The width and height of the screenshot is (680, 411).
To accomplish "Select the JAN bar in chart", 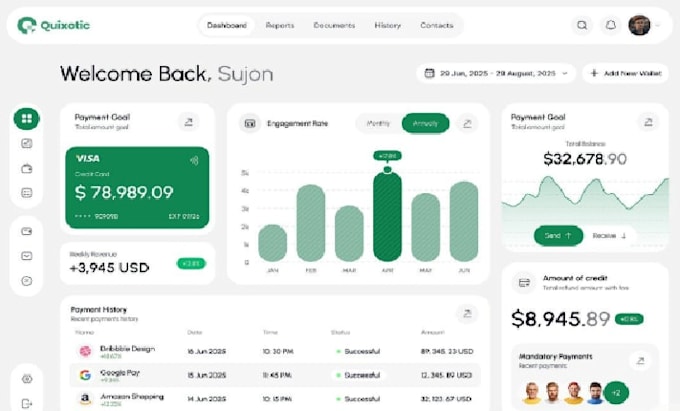I will [272, 243].
